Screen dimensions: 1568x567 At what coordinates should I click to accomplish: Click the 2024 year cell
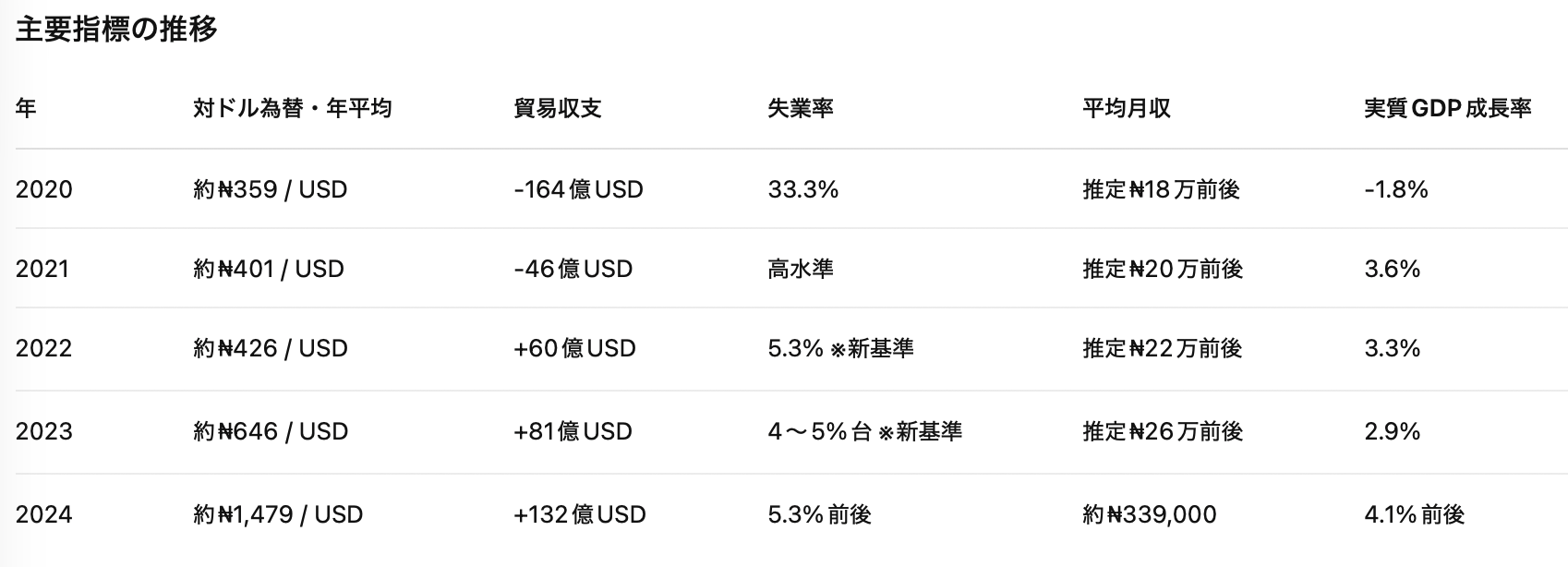click(x=43, y=514)
